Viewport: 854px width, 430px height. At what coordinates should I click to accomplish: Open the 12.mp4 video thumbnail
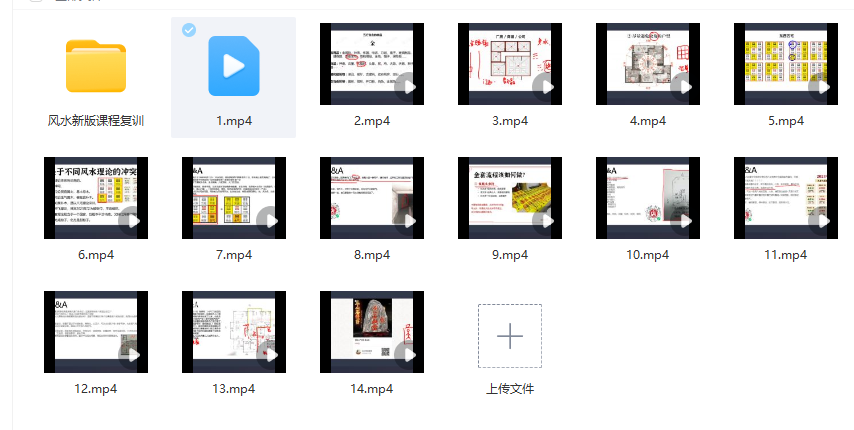coord(96,331)
